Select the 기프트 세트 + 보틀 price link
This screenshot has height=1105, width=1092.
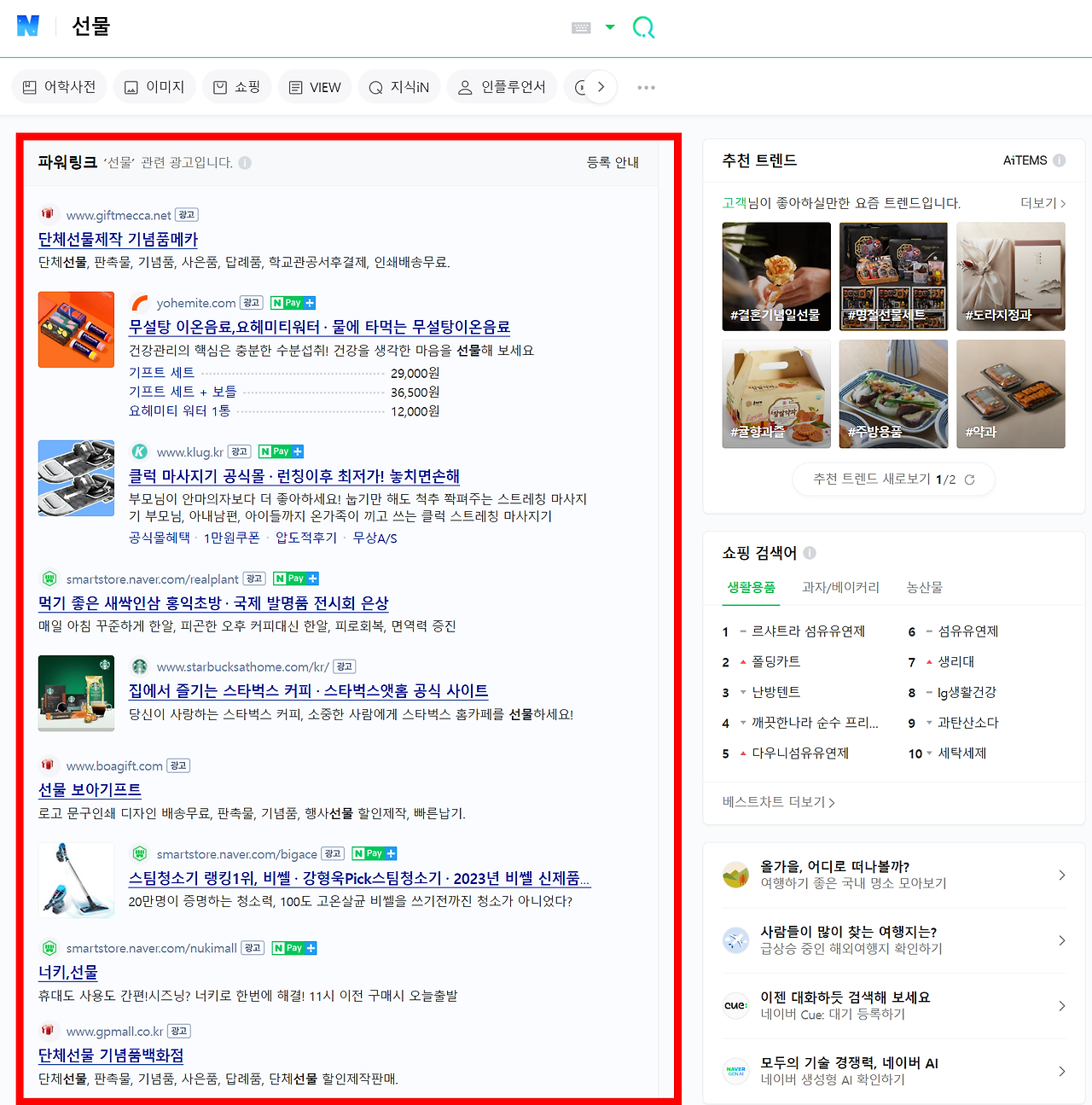[x=183, y=392]
